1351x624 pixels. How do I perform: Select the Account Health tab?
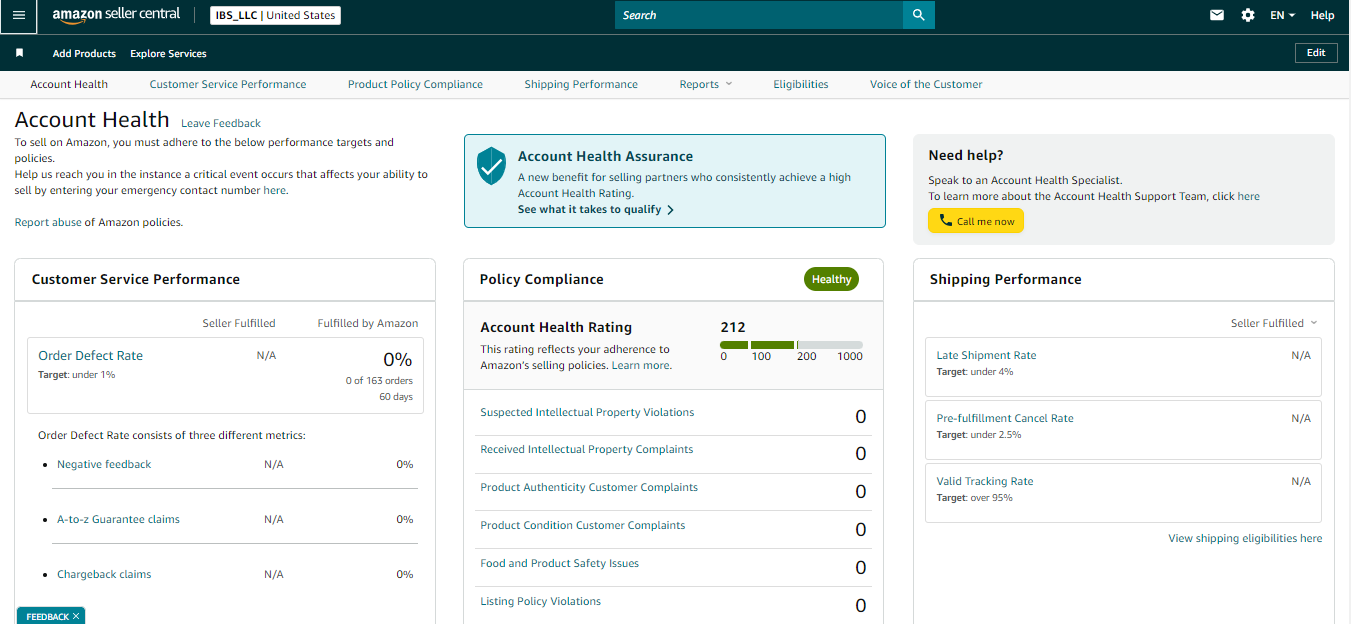[x=69, y=84]
